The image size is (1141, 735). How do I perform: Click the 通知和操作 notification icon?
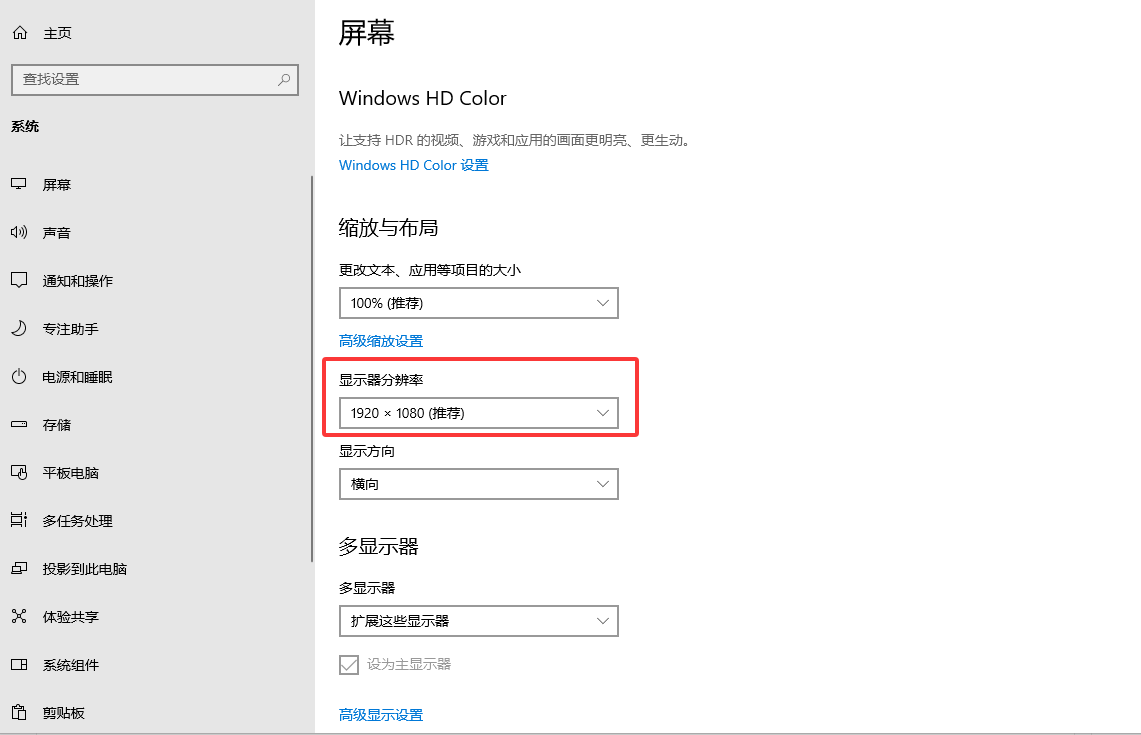[x=19, y=281]
